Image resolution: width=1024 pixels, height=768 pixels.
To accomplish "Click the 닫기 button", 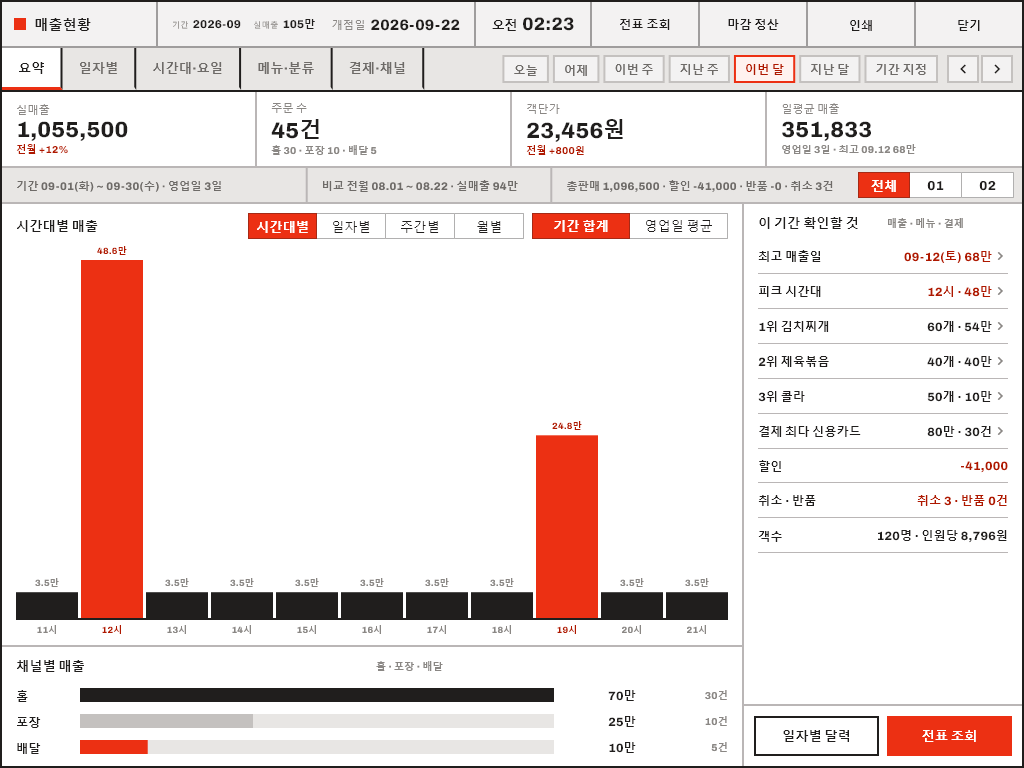I will pyautogui.click(x=968, y=24).
